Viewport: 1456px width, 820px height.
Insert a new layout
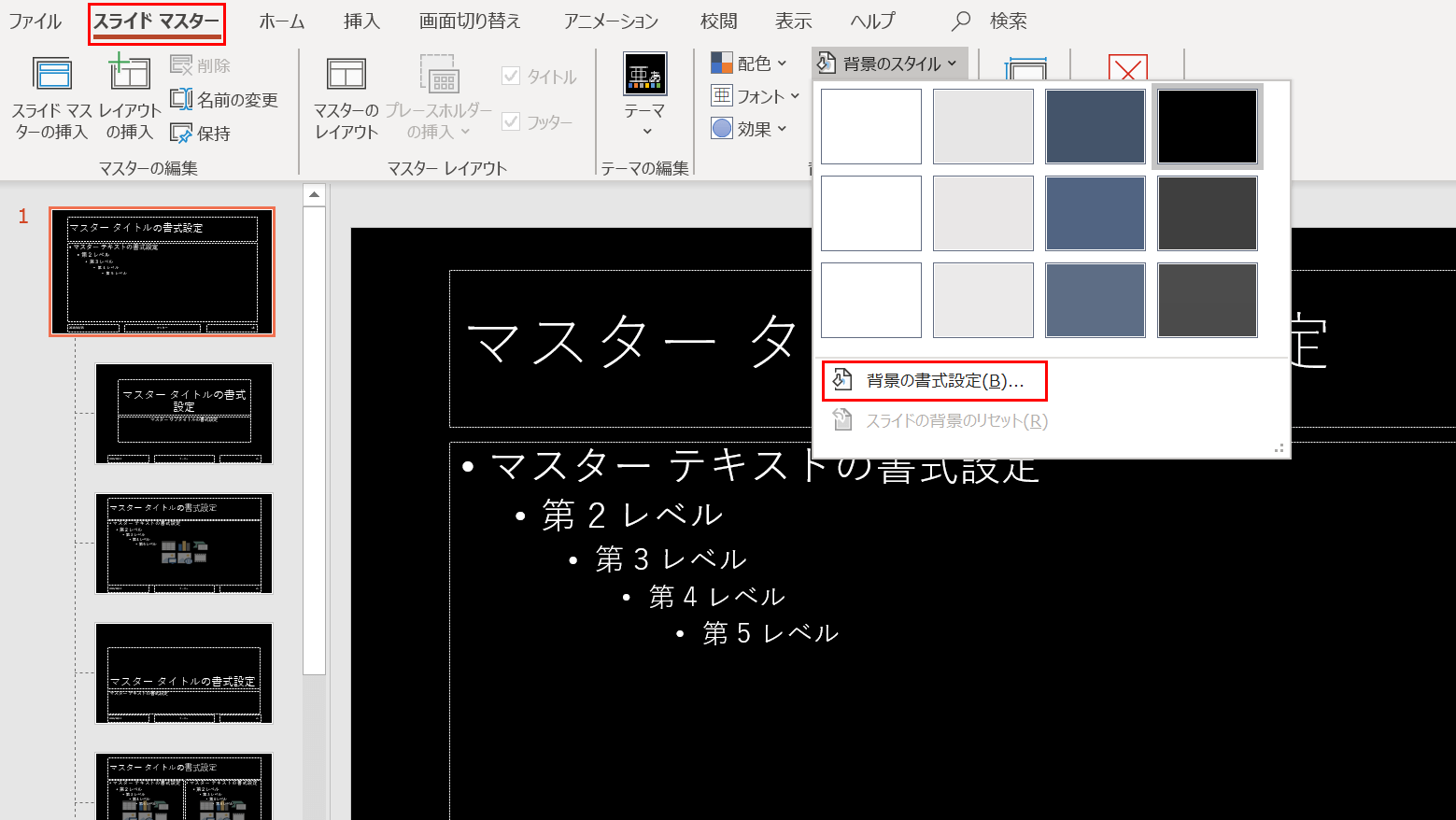[x=130, y=98]
